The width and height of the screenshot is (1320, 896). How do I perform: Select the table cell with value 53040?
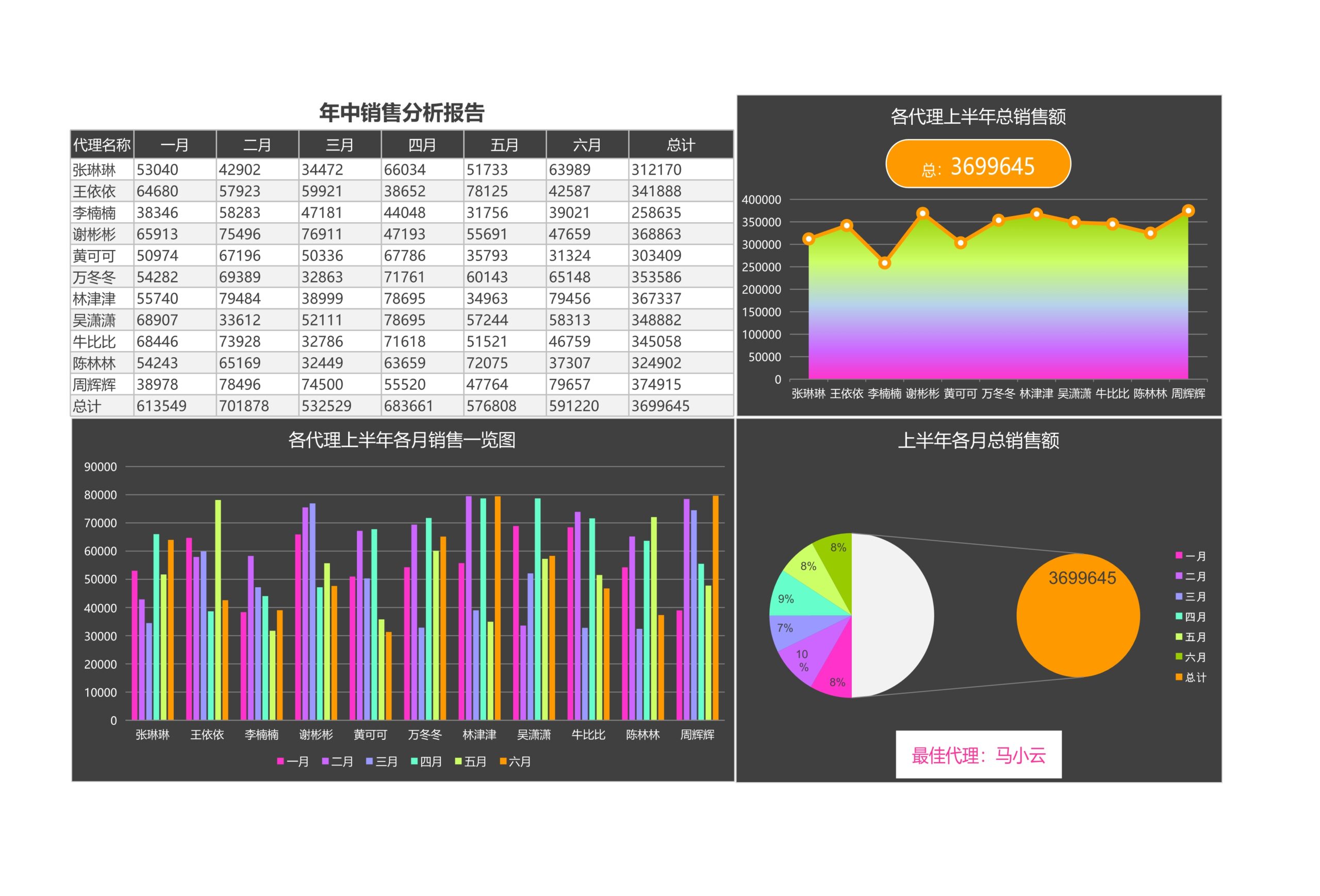click(175, 169)
